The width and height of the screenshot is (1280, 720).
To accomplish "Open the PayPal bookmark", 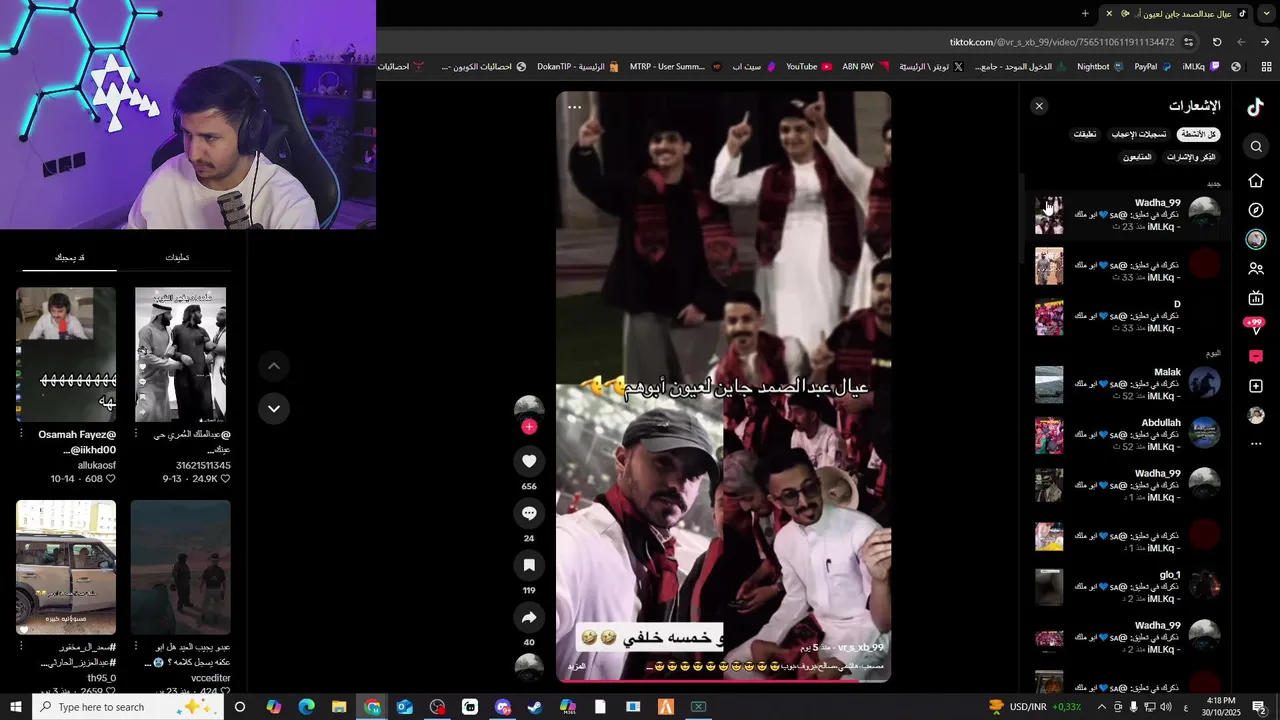I will coord(1152,67).
